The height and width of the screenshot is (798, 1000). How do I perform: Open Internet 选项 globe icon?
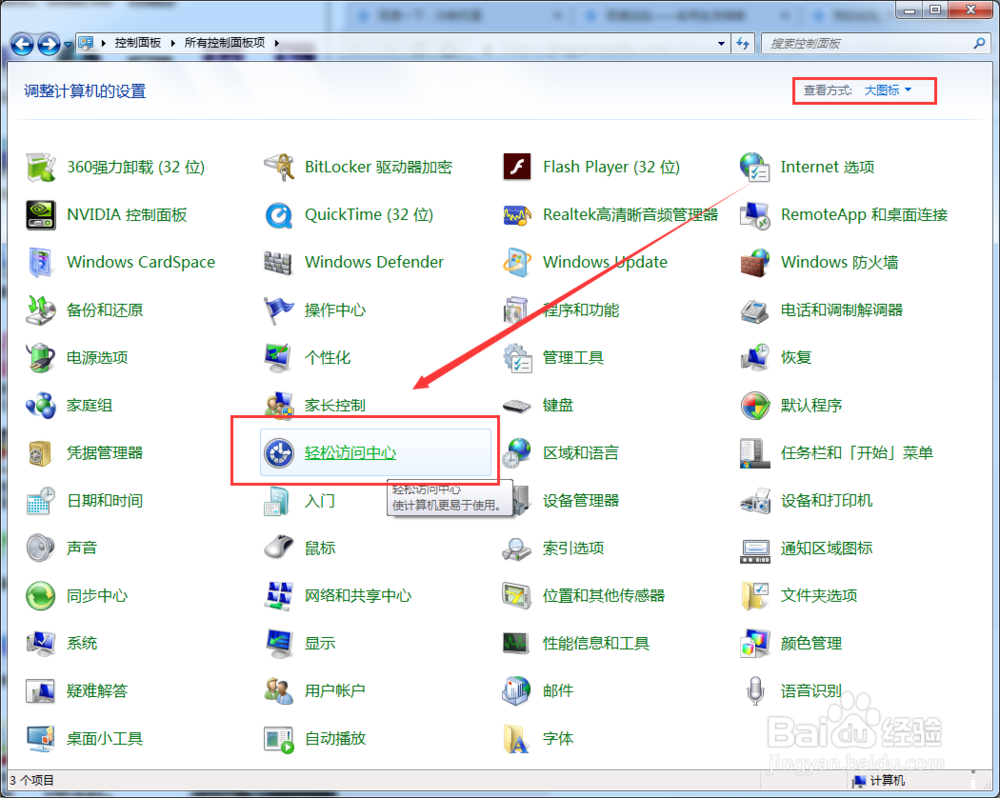[x=754, y=167]
